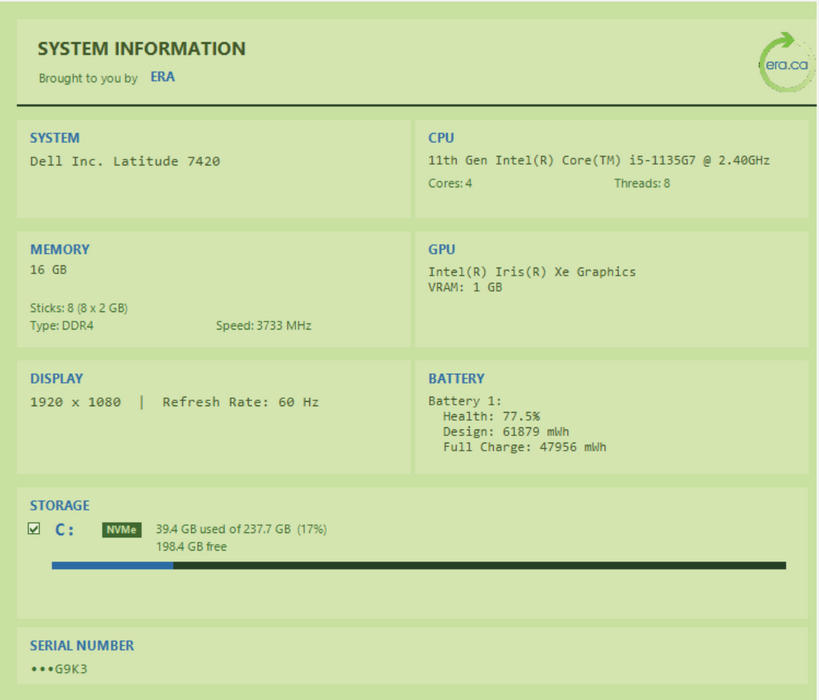Click the 'Type: DDR4' text
The height and width of the screenshot is (700, 819).
click(x=62, y=325)
